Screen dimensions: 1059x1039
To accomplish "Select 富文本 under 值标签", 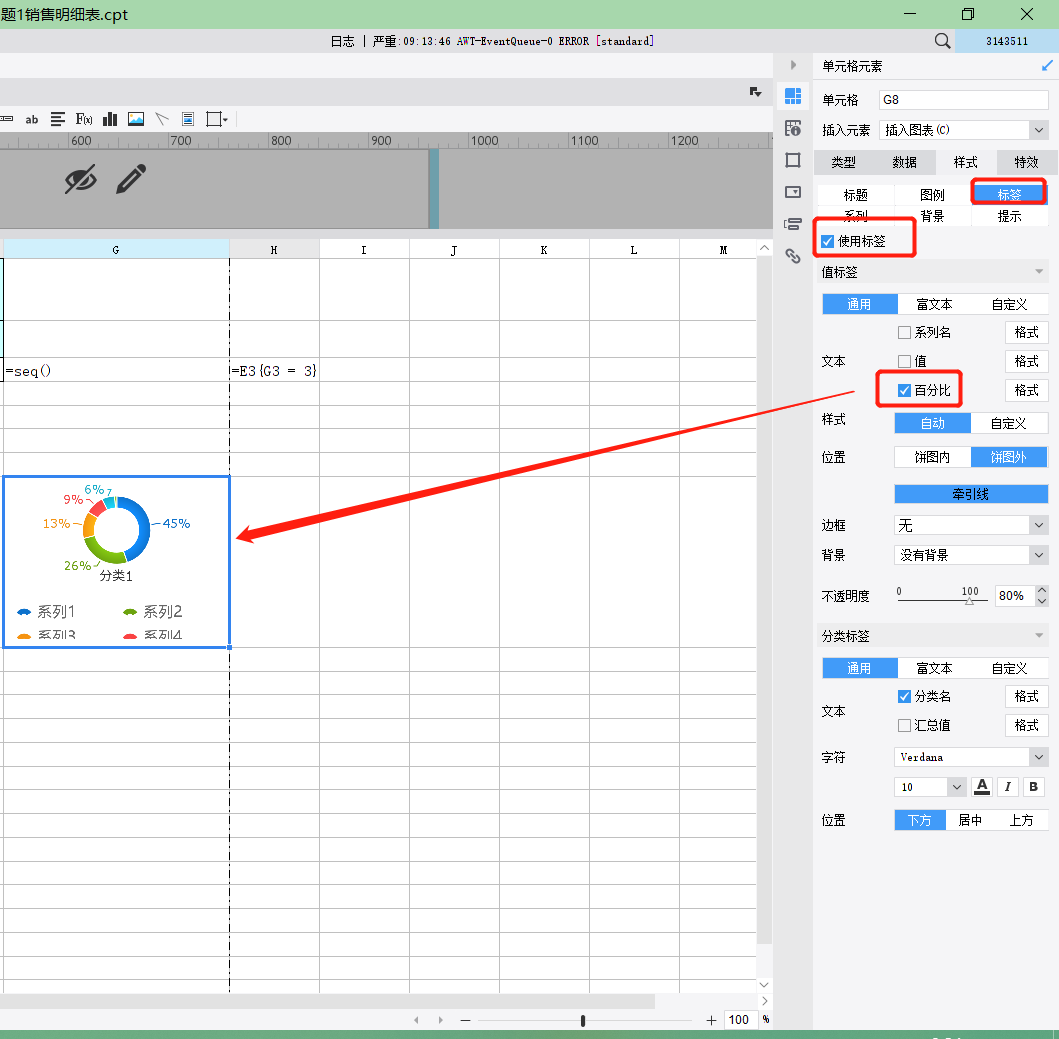I will 934,305.
